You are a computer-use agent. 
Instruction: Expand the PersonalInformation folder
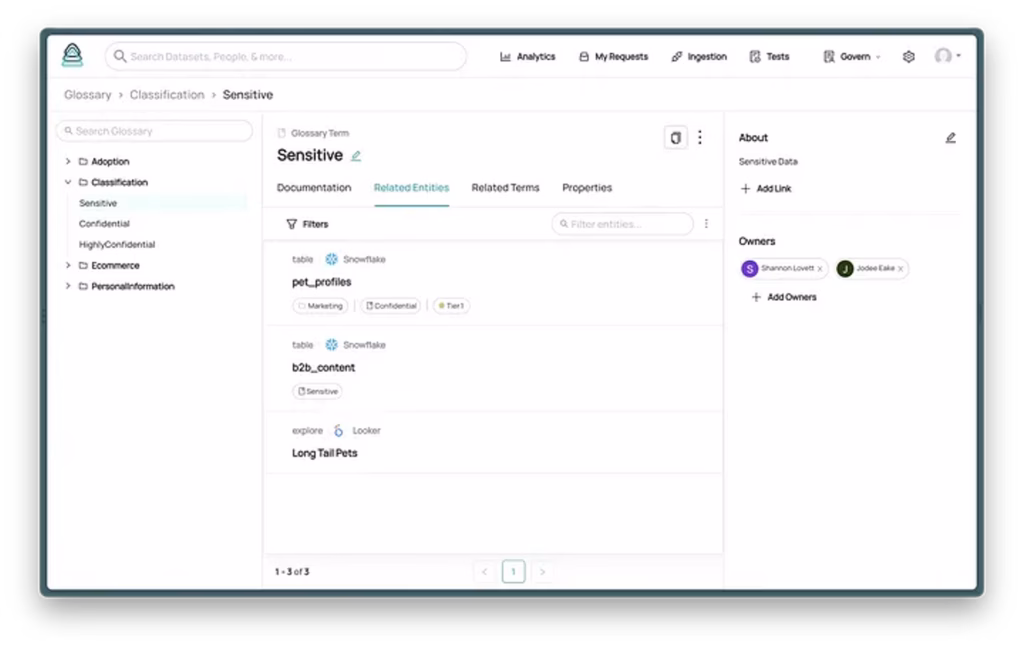(x=68, y=287)
